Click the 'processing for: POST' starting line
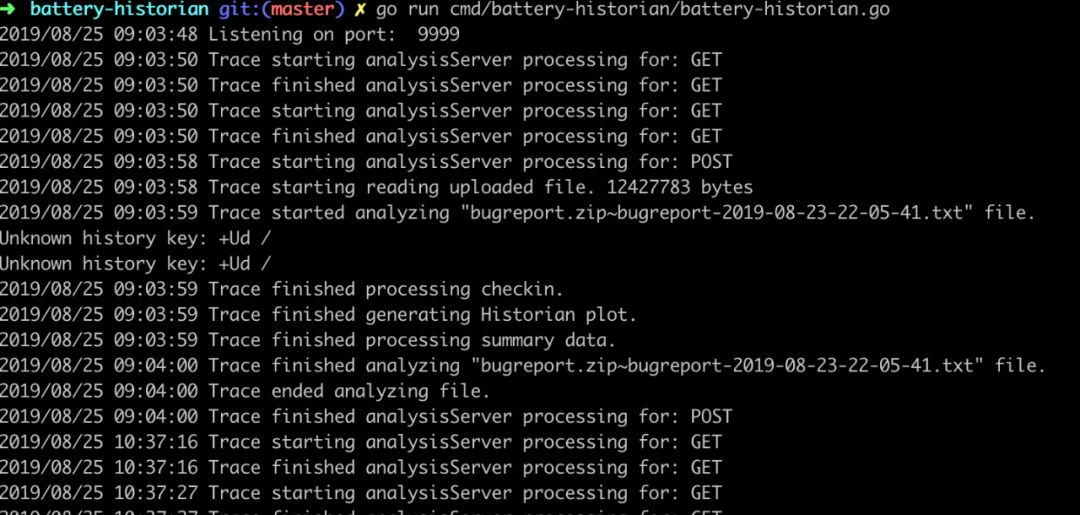Image resolution: width=1080 pixels, height=515 pixels. tap(366, 162)
